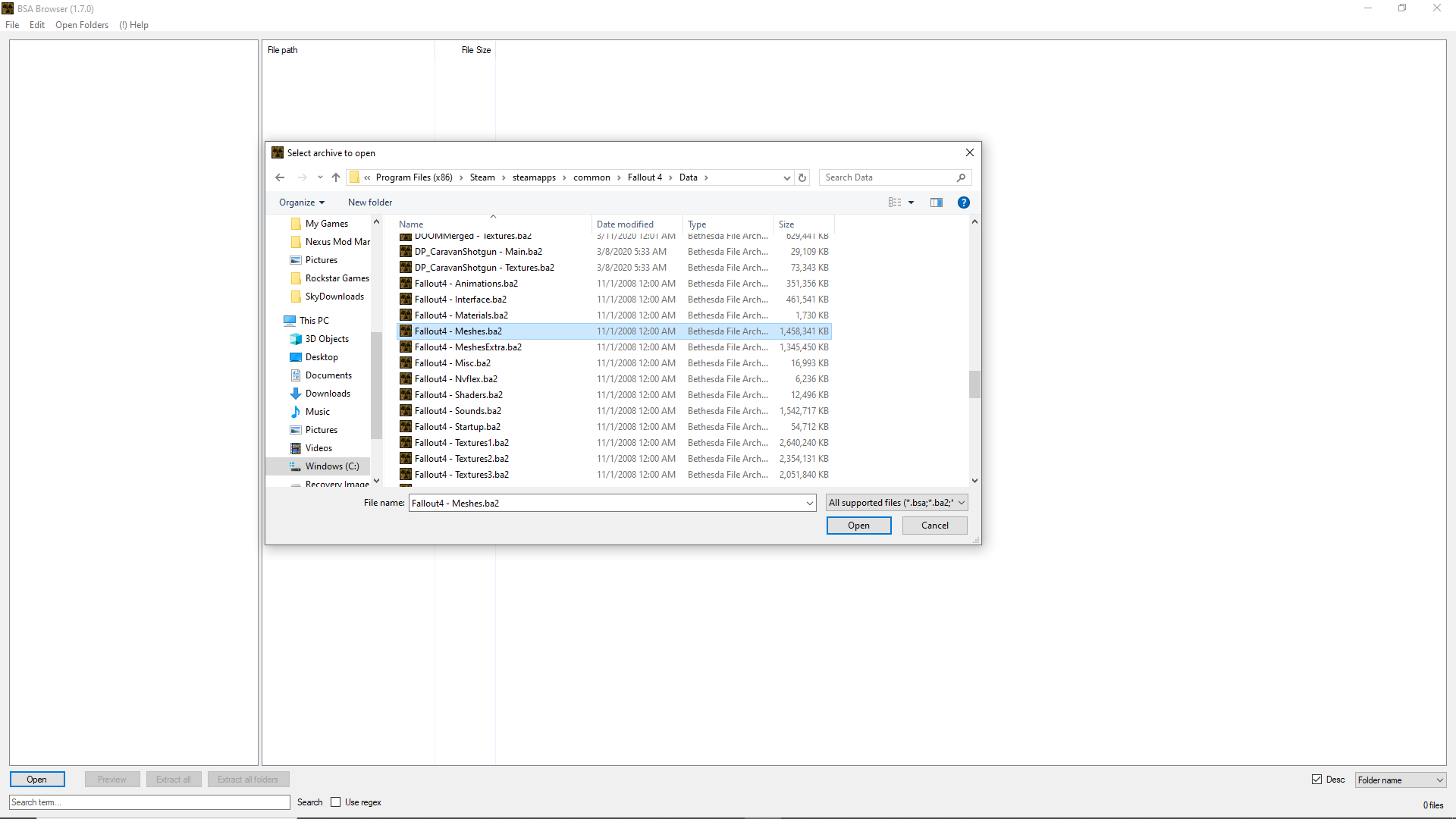Focus the Search Data field
This screenshot has width=1456, height=819.
[887, 177]
